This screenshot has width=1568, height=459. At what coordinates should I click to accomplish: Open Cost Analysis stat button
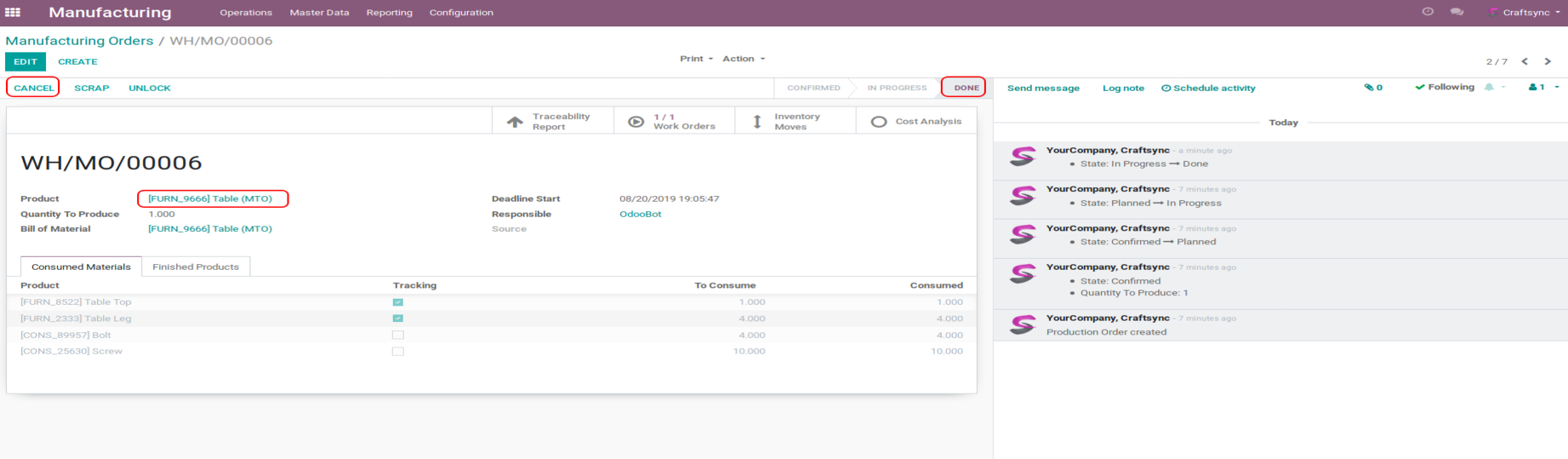pyautogui.click(x=916, y=122)
